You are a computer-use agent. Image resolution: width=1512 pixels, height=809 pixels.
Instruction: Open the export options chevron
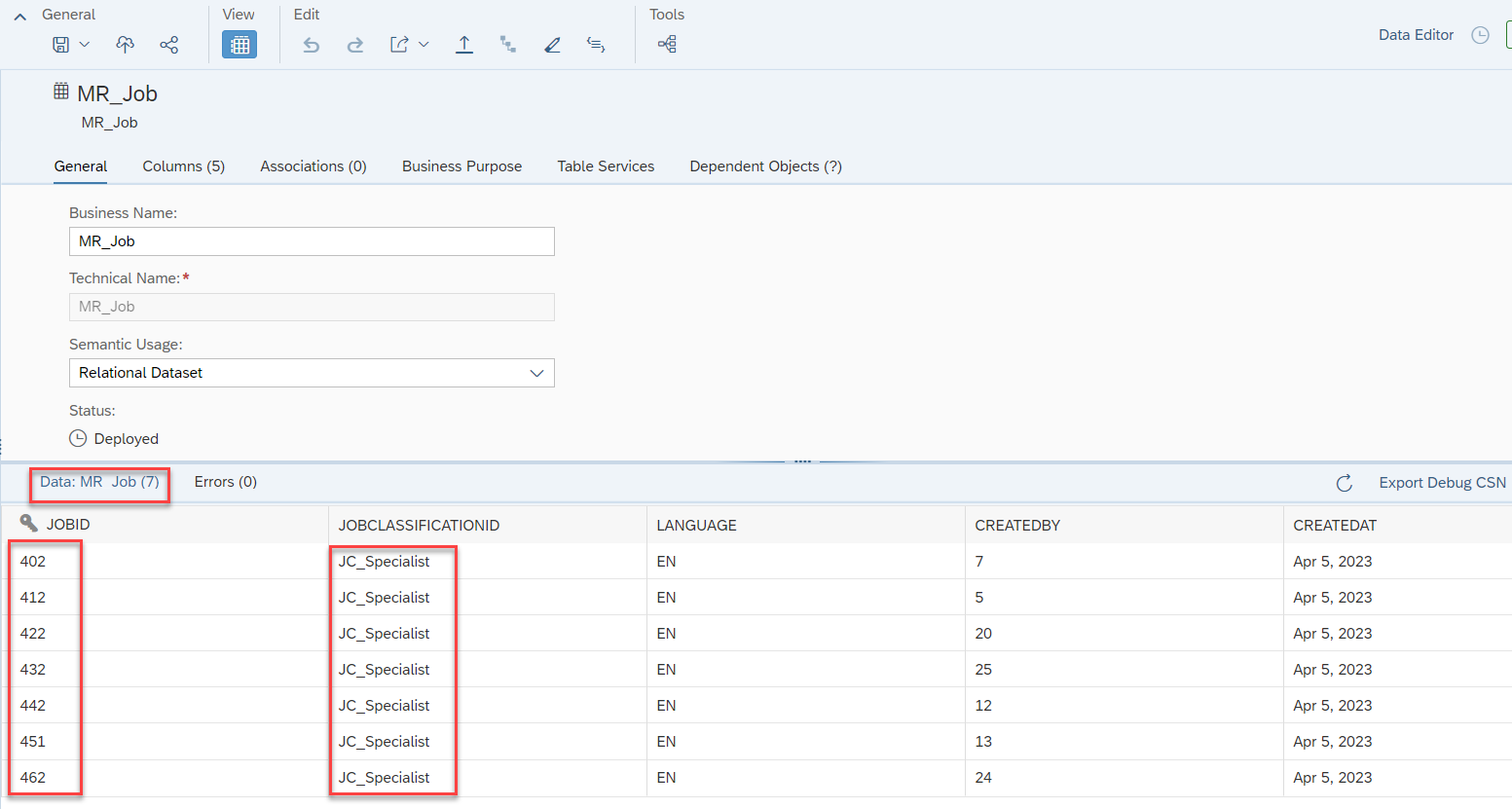coord(423,44)
